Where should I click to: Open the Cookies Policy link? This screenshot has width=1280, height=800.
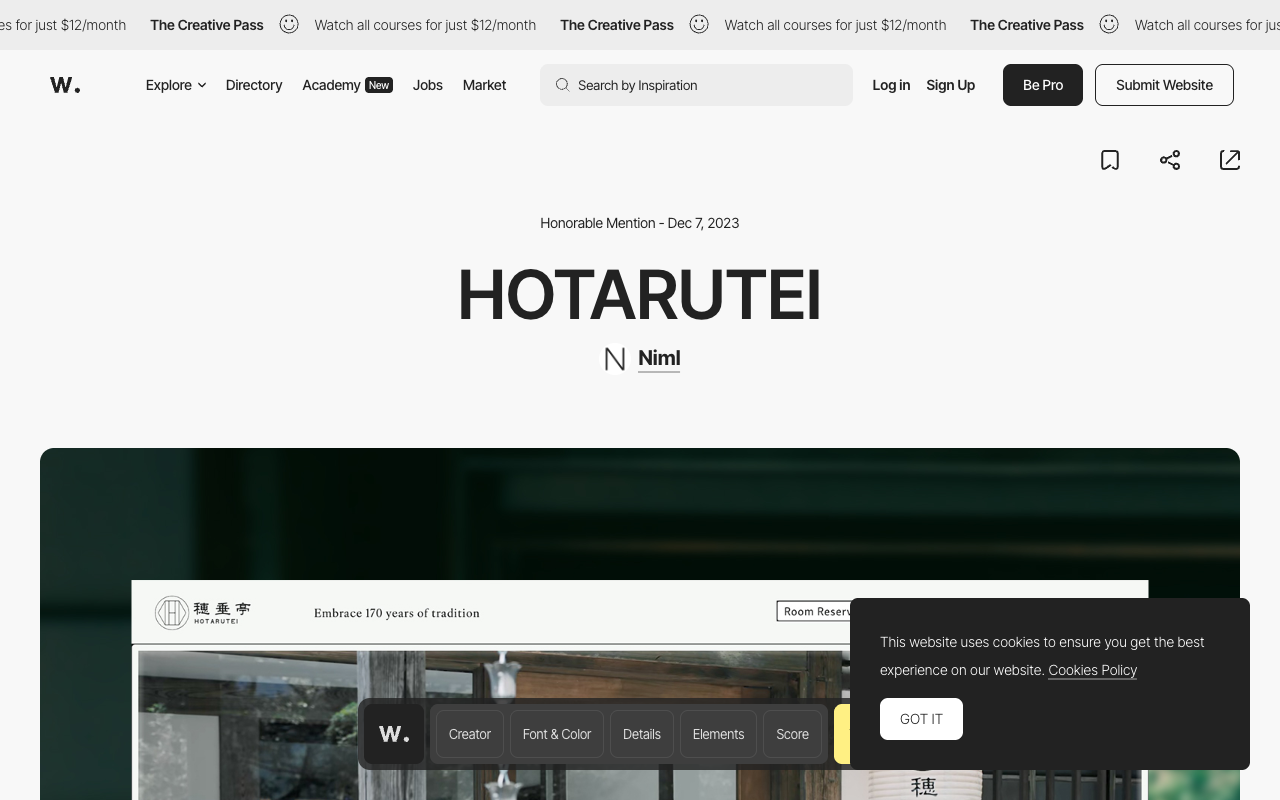pyautogui.click(x=1092, y=670)
